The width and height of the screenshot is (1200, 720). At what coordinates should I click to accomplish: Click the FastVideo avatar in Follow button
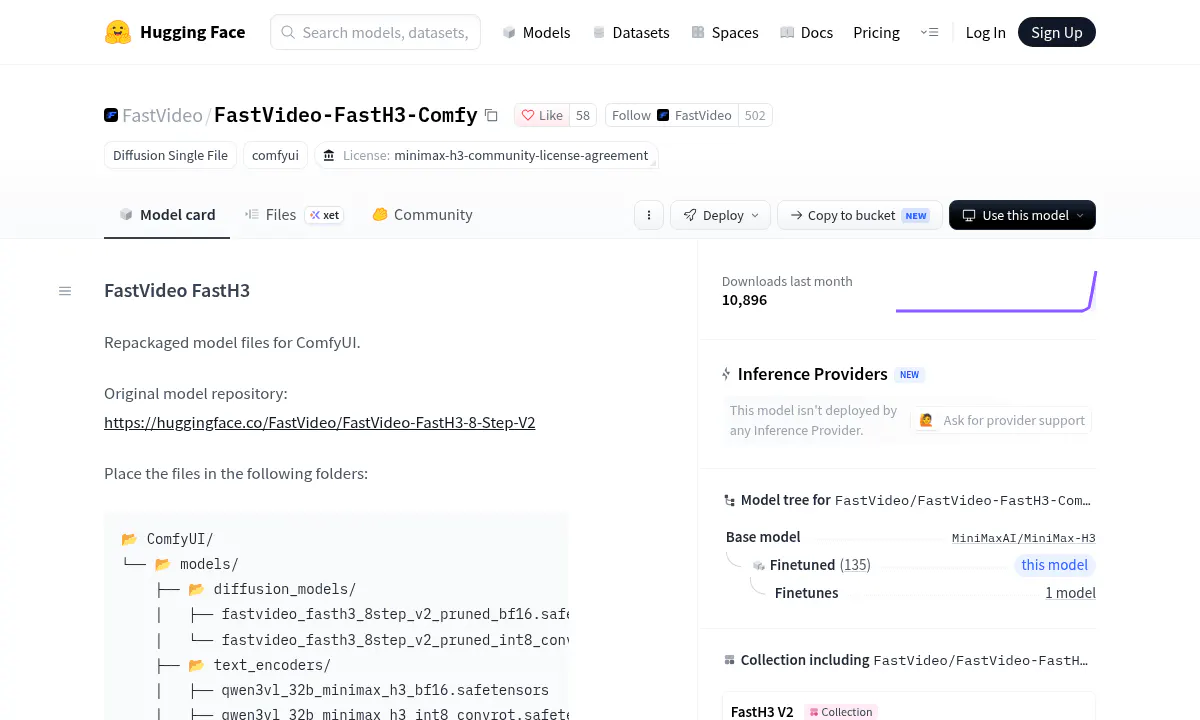click(x=663, y=115)
